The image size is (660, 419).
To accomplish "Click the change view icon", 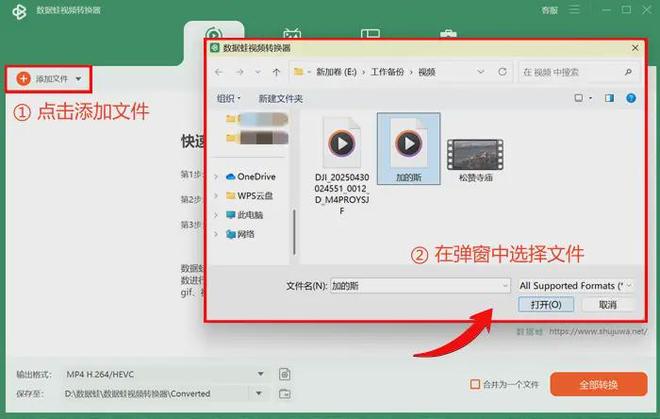I will 579,98.
